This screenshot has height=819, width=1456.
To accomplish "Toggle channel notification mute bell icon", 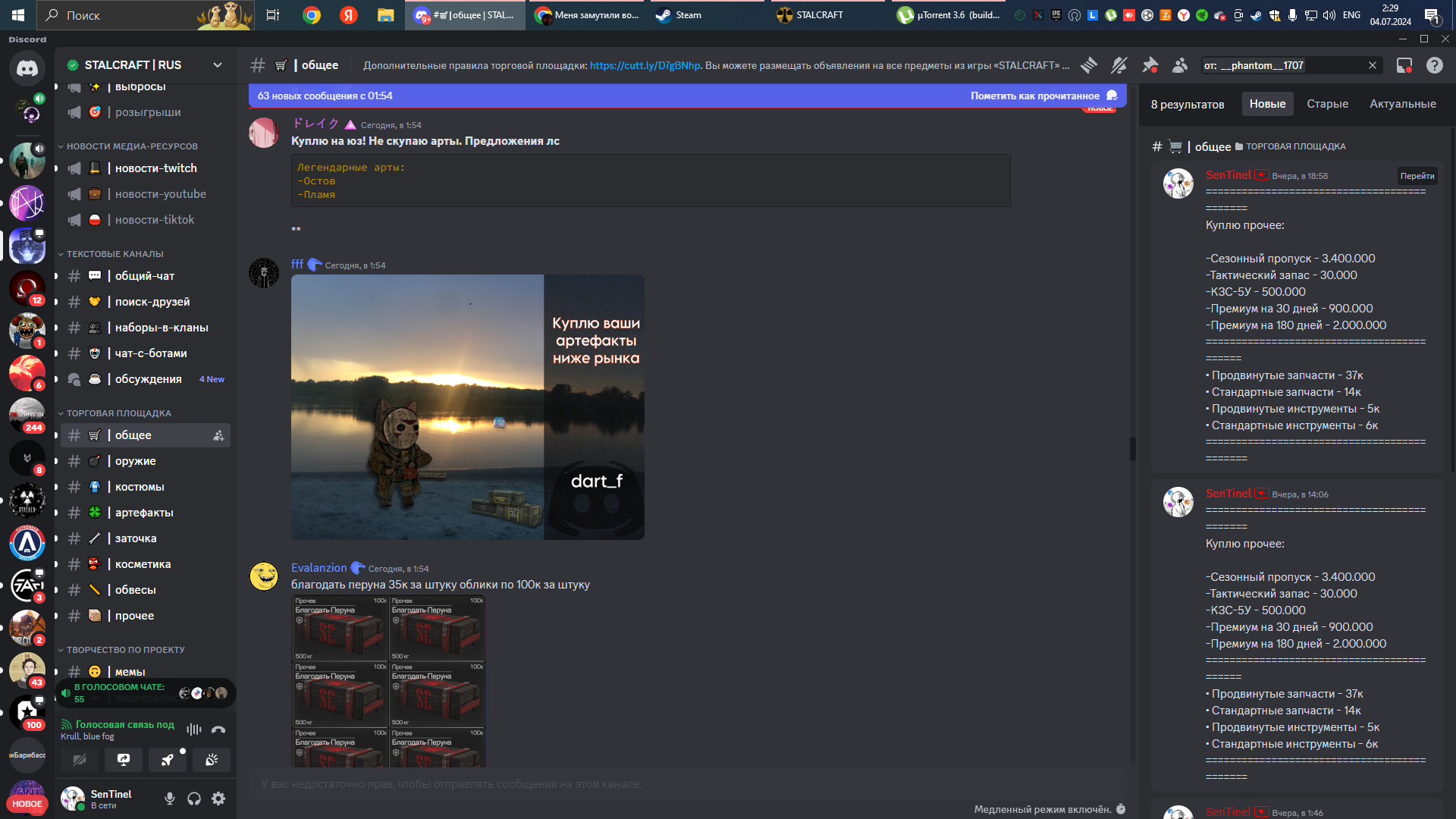I will (x=1119, y=65).
